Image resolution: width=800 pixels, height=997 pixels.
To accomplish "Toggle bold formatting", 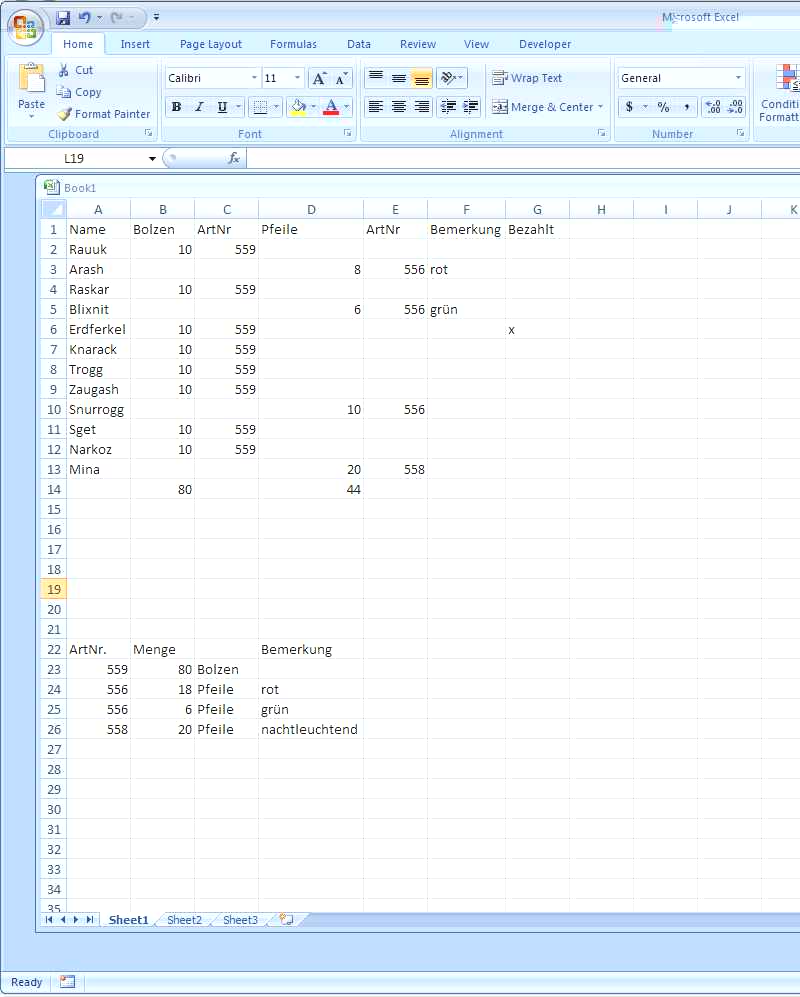I will pyautogui.click(x=176, y=107).
